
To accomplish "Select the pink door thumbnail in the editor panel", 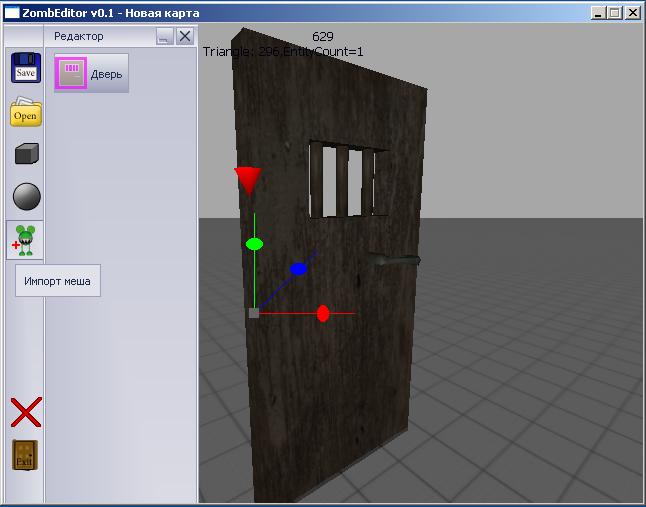I will [x=71, y=73].
